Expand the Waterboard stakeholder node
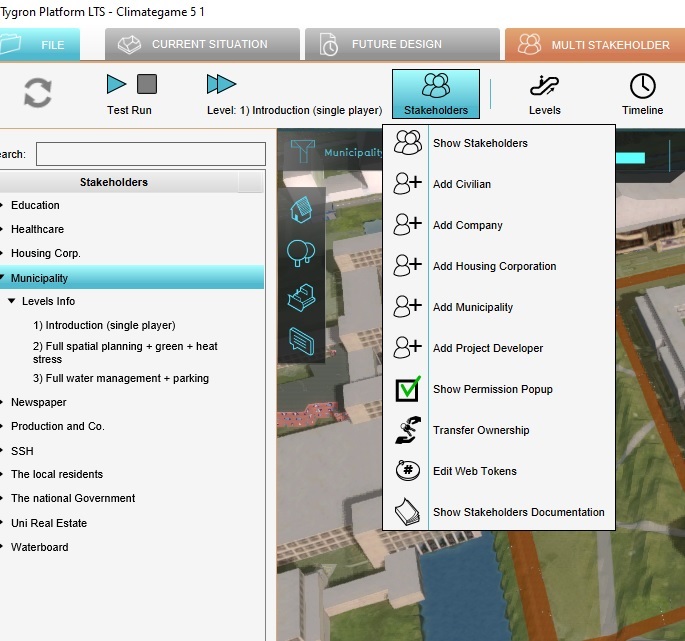The image size is (685, 641). point(3,547)
